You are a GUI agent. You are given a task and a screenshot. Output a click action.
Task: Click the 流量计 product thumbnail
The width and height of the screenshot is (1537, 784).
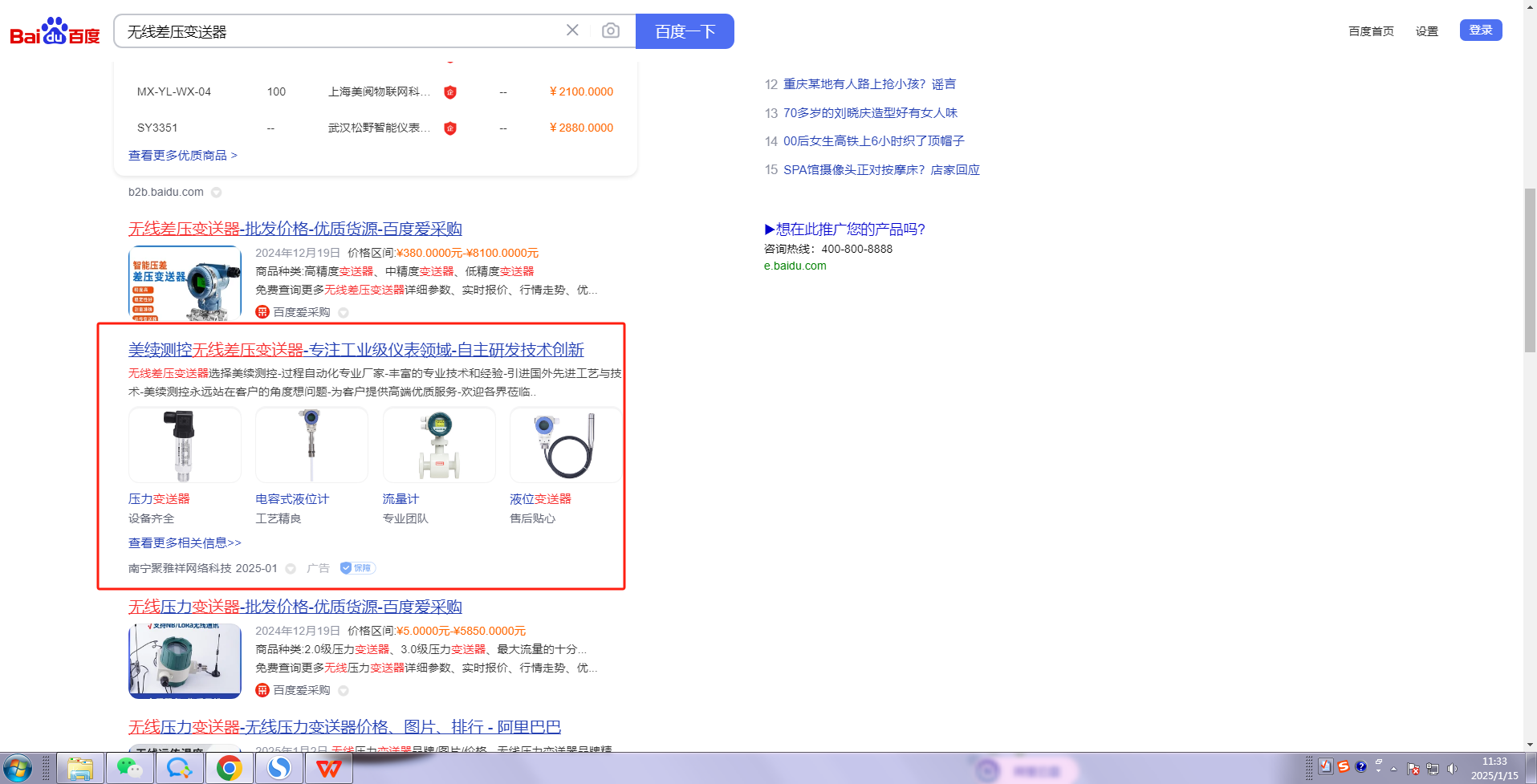pyautogui.click(x=438, y=445)
